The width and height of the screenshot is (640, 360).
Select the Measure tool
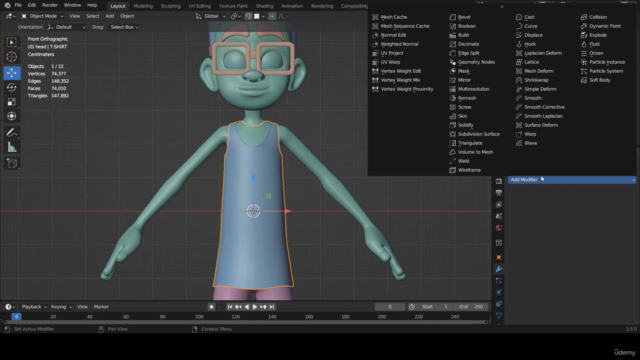[x=11, y=147]
